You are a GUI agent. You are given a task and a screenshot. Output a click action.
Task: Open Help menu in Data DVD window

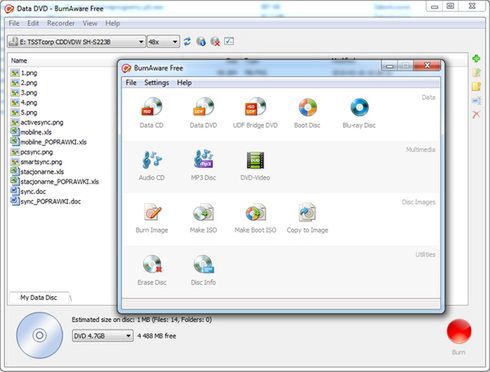[113, 23]
